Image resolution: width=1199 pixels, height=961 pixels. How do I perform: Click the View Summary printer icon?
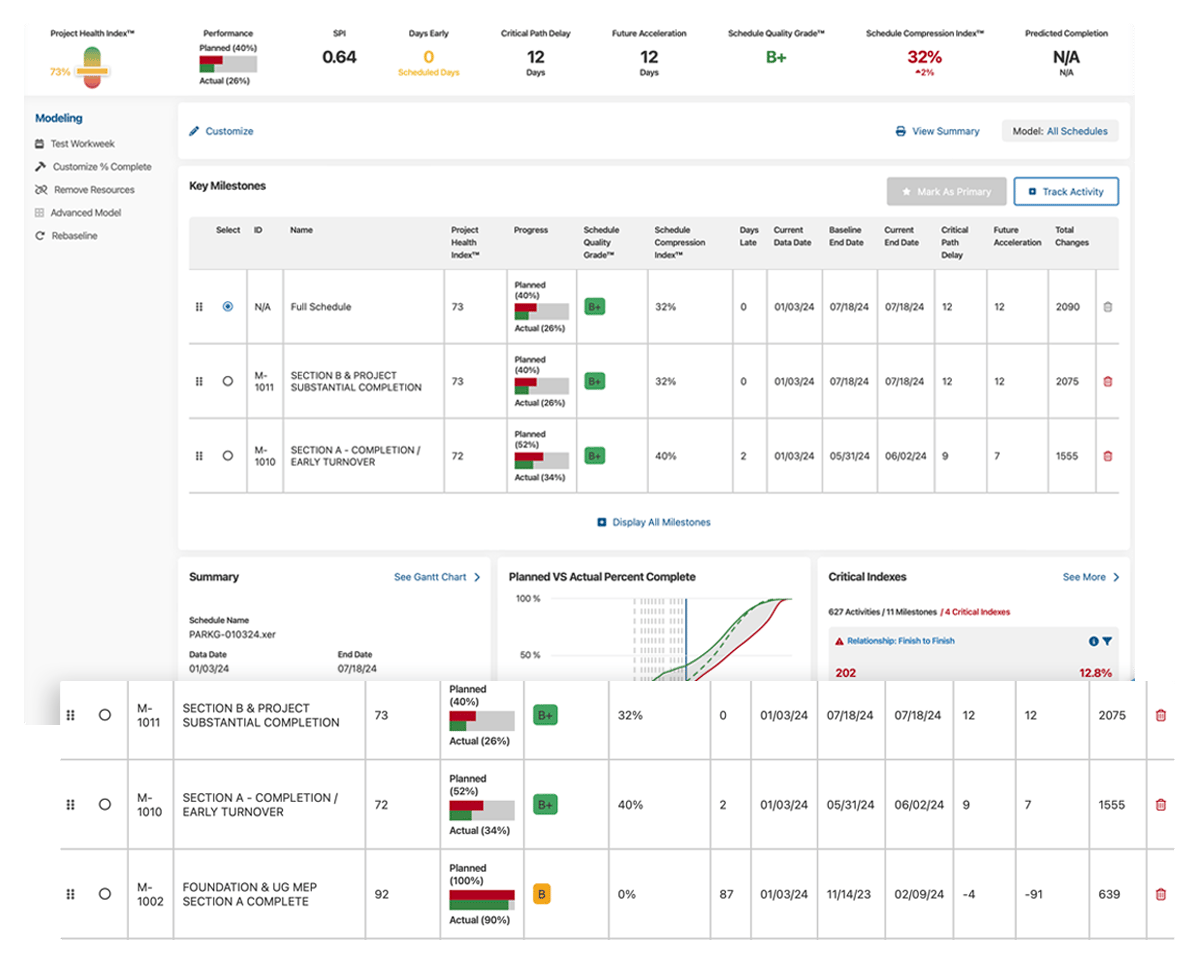901,131
